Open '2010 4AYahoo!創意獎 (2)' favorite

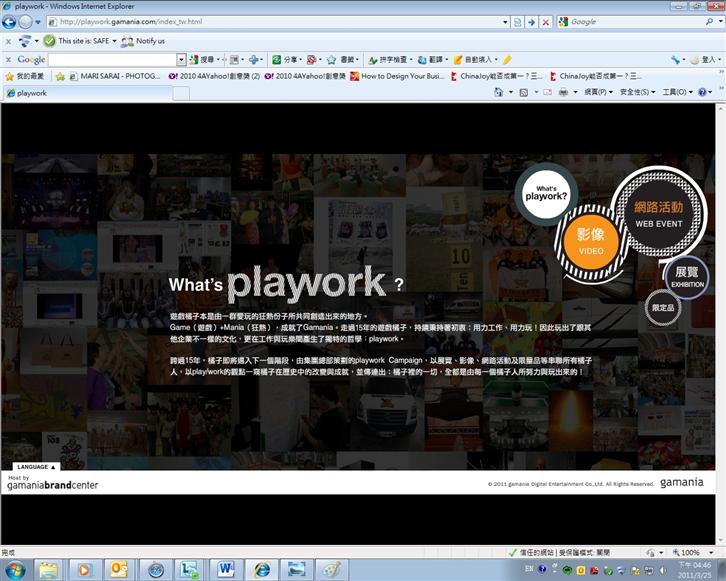(x=214, y=76)
